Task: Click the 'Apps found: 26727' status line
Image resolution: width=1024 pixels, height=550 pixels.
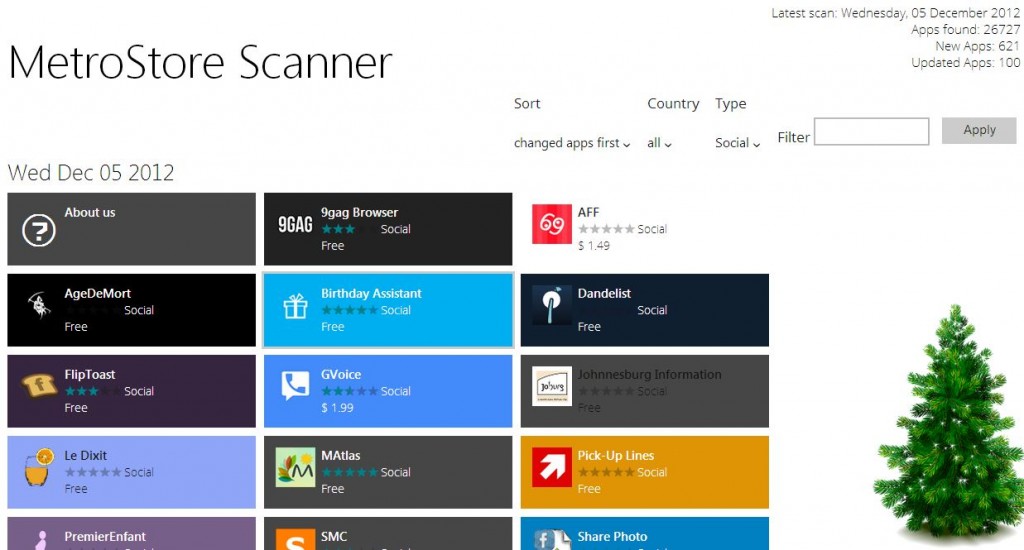Action: coord(965,29)
